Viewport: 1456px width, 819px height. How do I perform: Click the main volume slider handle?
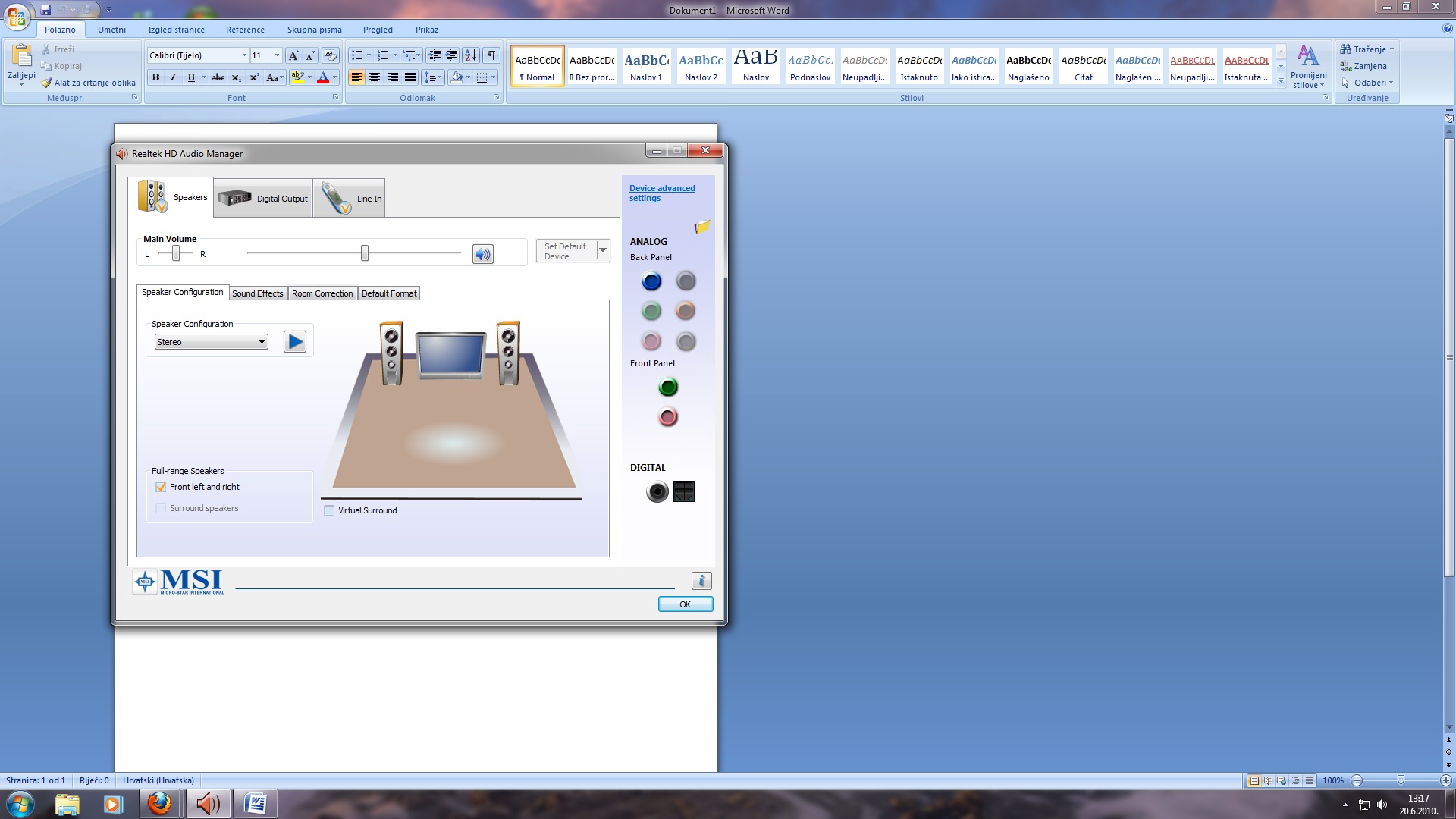tap(365, 253)
